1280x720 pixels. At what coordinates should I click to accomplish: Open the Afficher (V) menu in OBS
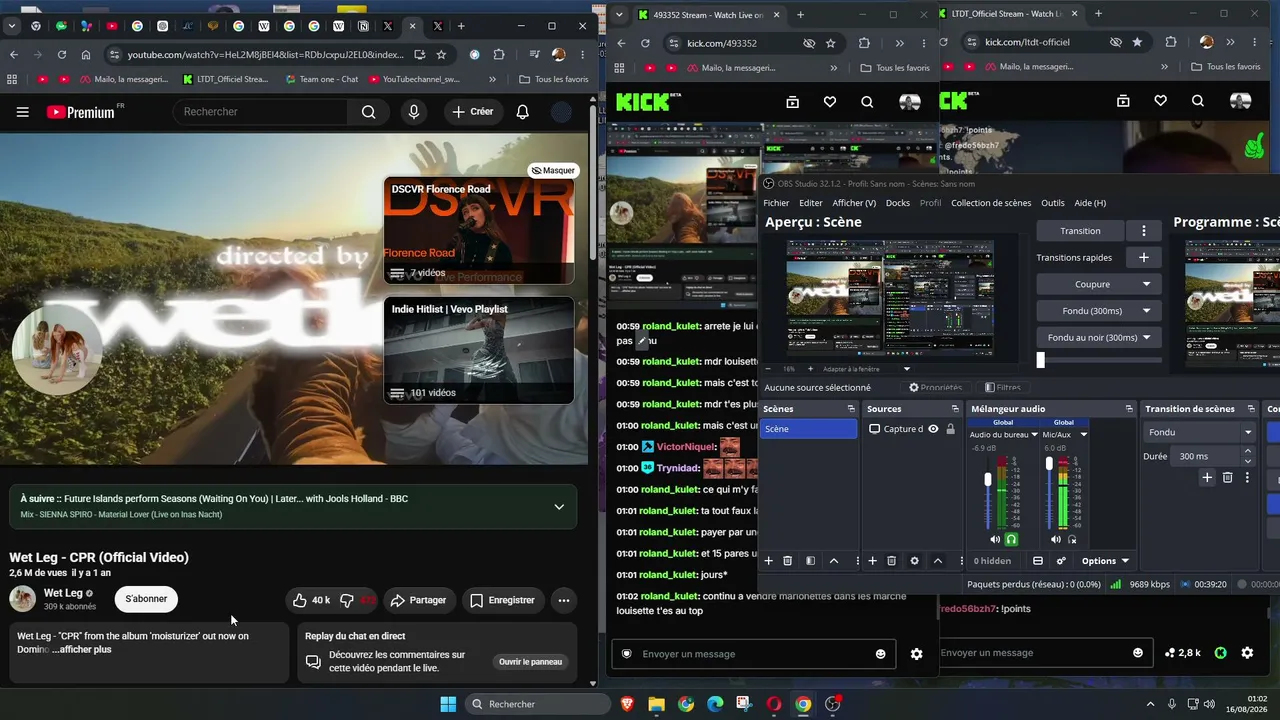tap(854, 203)
